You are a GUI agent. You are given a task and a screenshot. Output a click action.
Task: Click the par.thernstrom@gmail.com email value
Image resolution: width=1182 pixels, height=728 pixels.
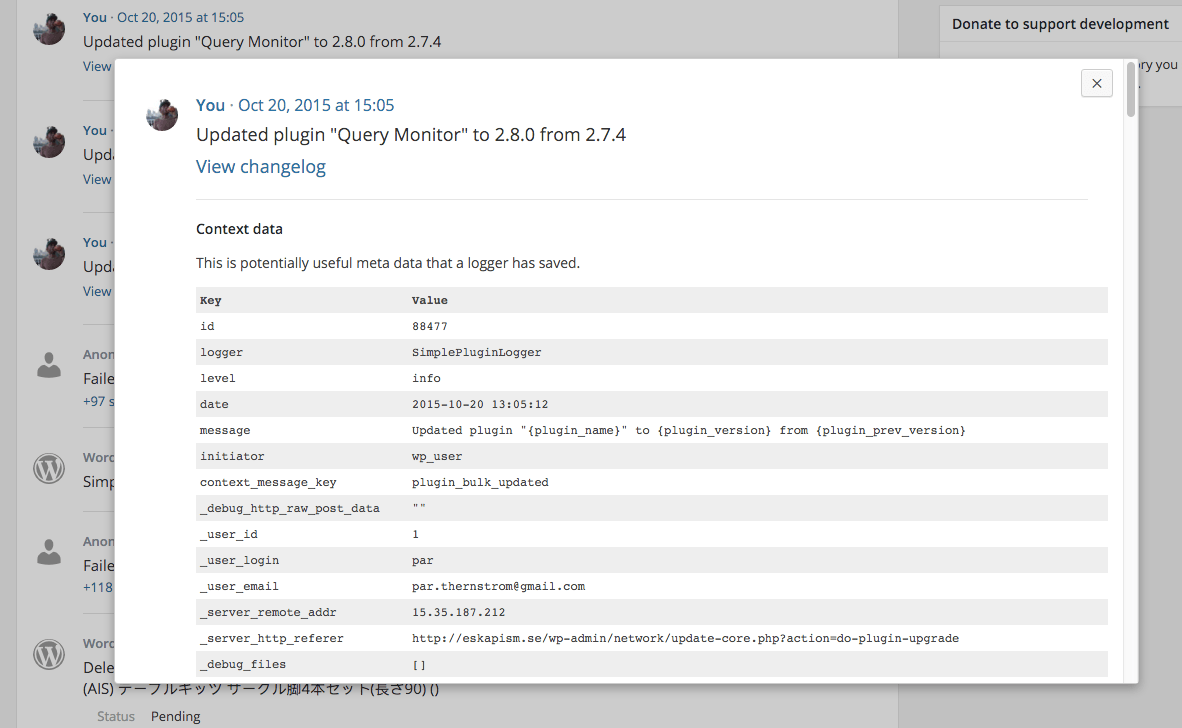coord(498,586)
